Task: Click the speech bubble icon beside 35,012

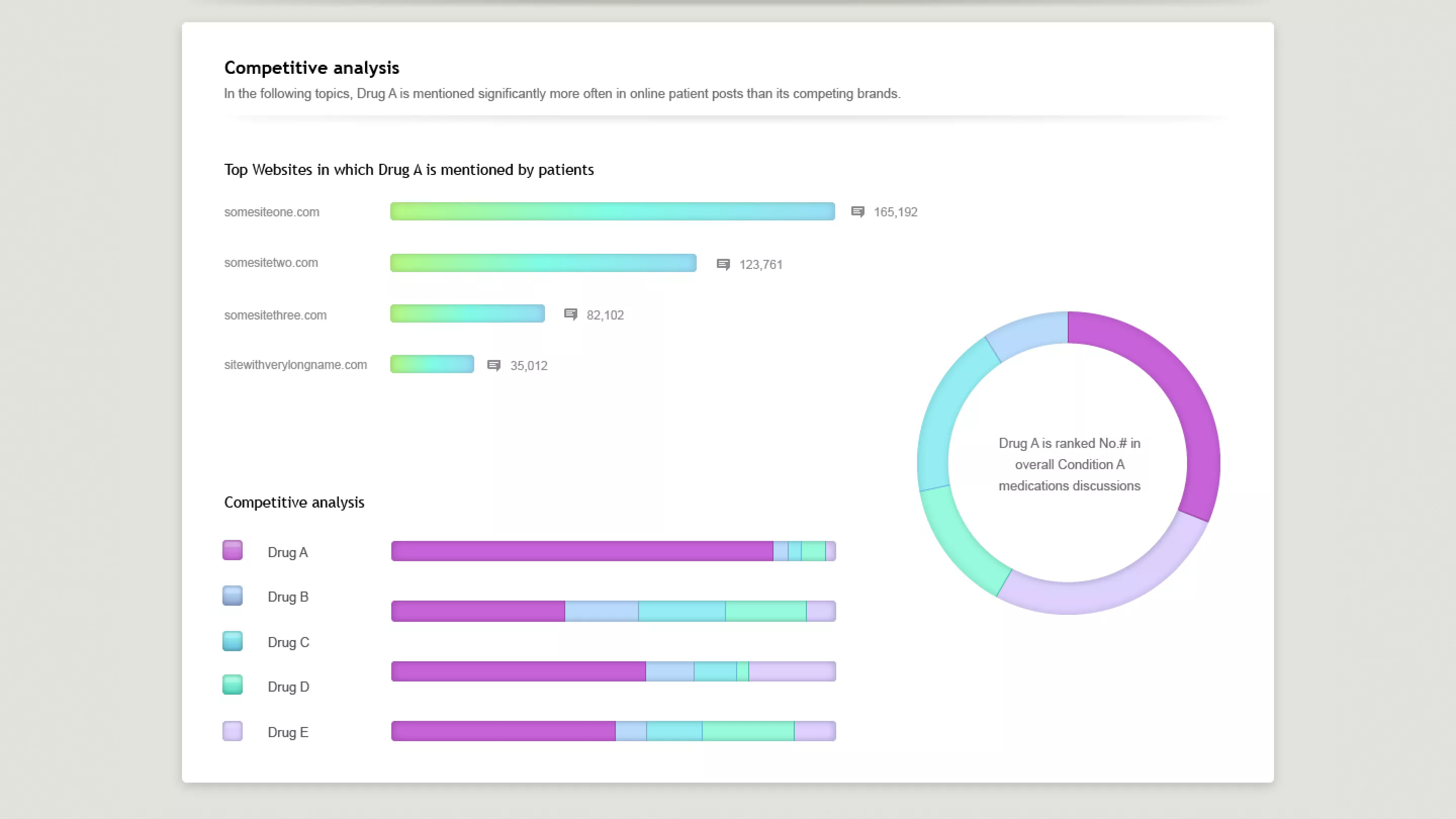Action: pos(494,365)
